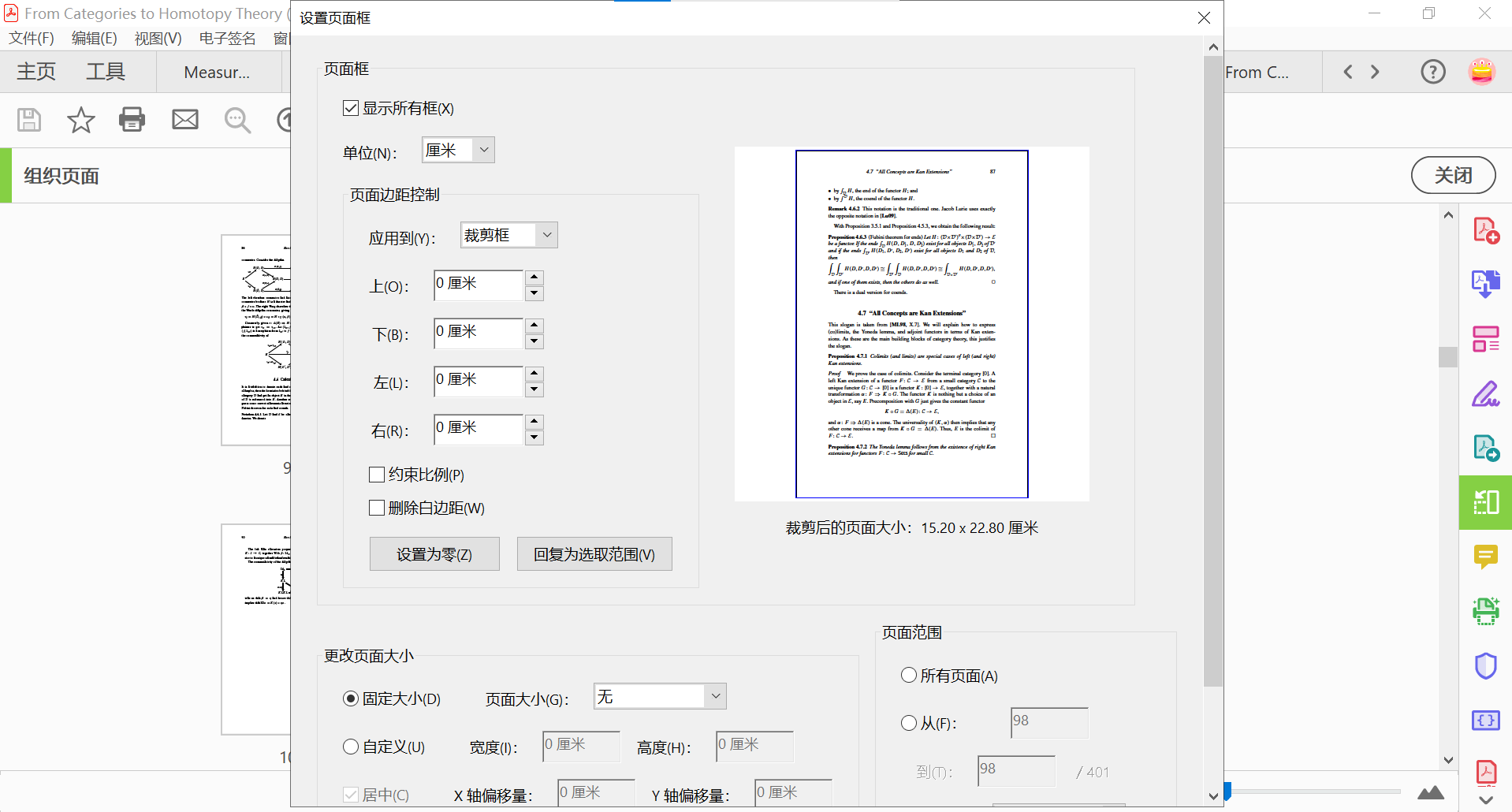Open the 文件(F) menu

point(30,38)
